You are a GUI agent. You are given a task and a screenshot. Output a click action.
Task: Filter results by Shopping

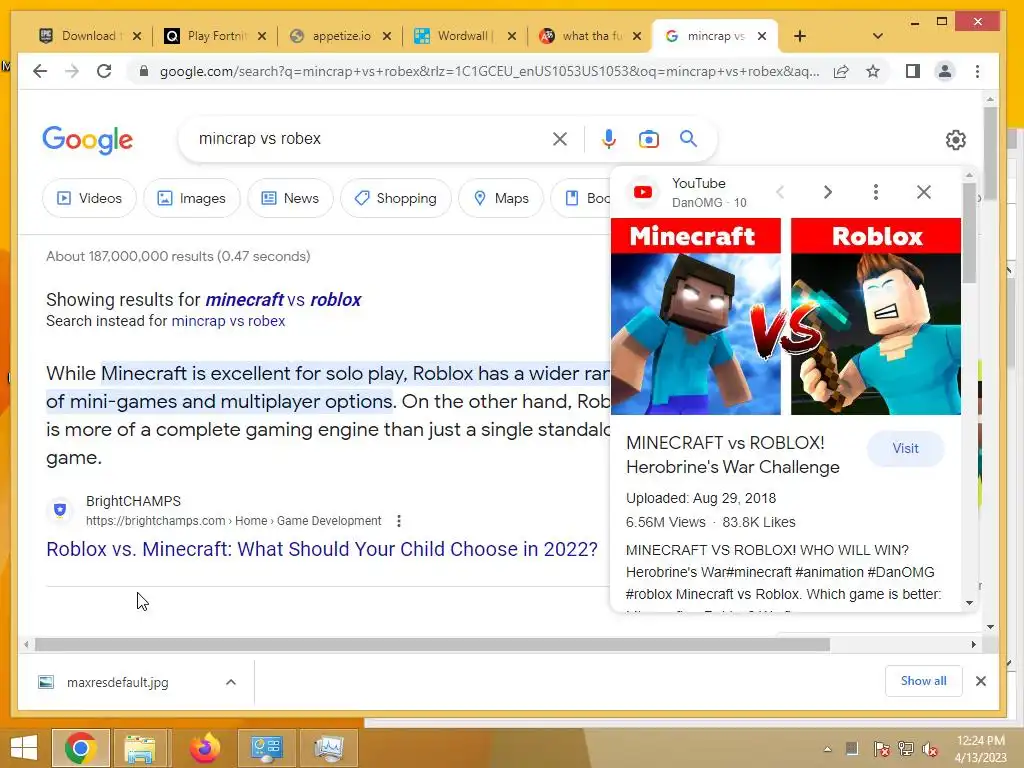coord(396,198)
